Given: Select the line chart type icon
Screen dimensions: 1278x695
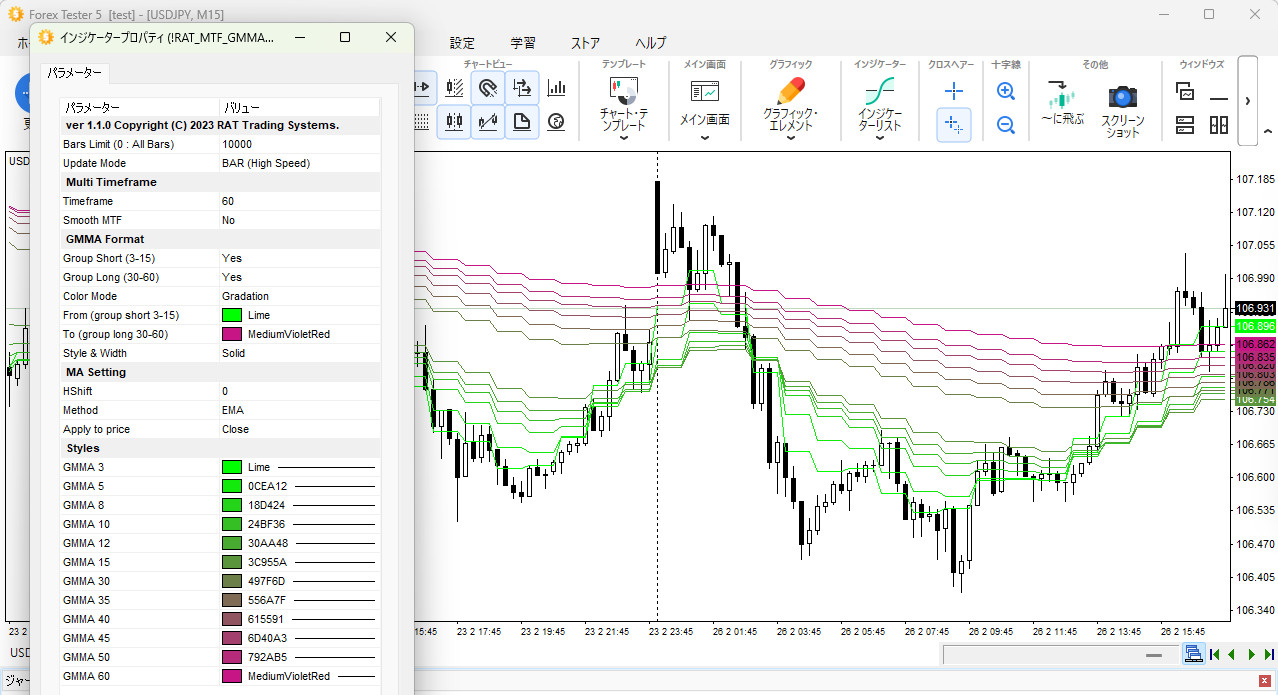Looking at the screenshot, I should [x=488, y=122].
